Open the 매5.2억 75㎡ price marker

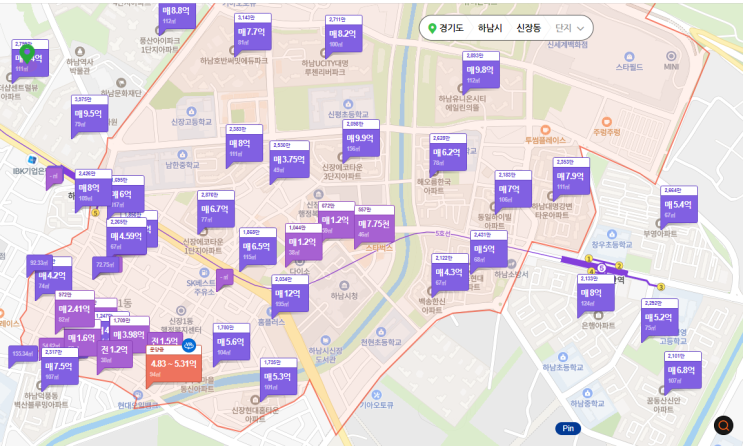(x=660, y=319)
